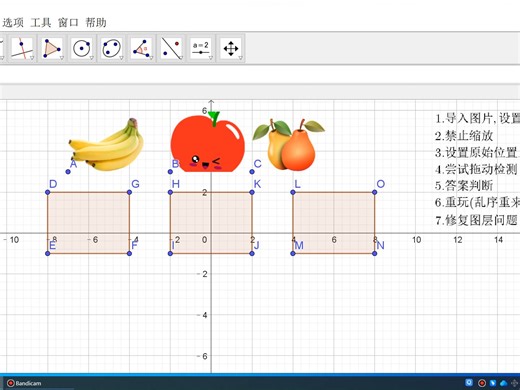
Task: Select the Polygon tool
Action: pyautogui.click(x=52, y=48)
